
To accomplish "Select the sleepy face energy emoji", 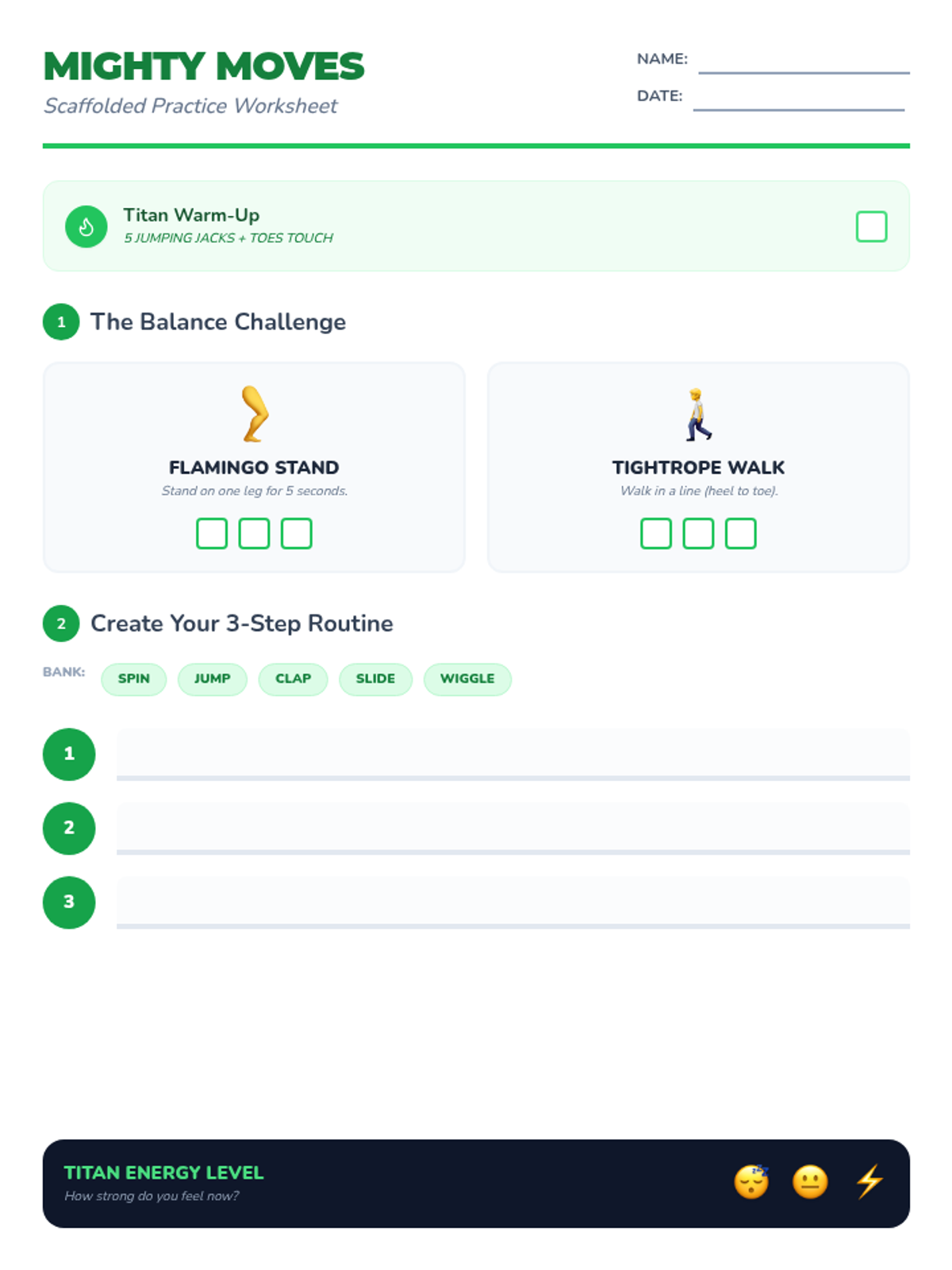I will 751,1182.
